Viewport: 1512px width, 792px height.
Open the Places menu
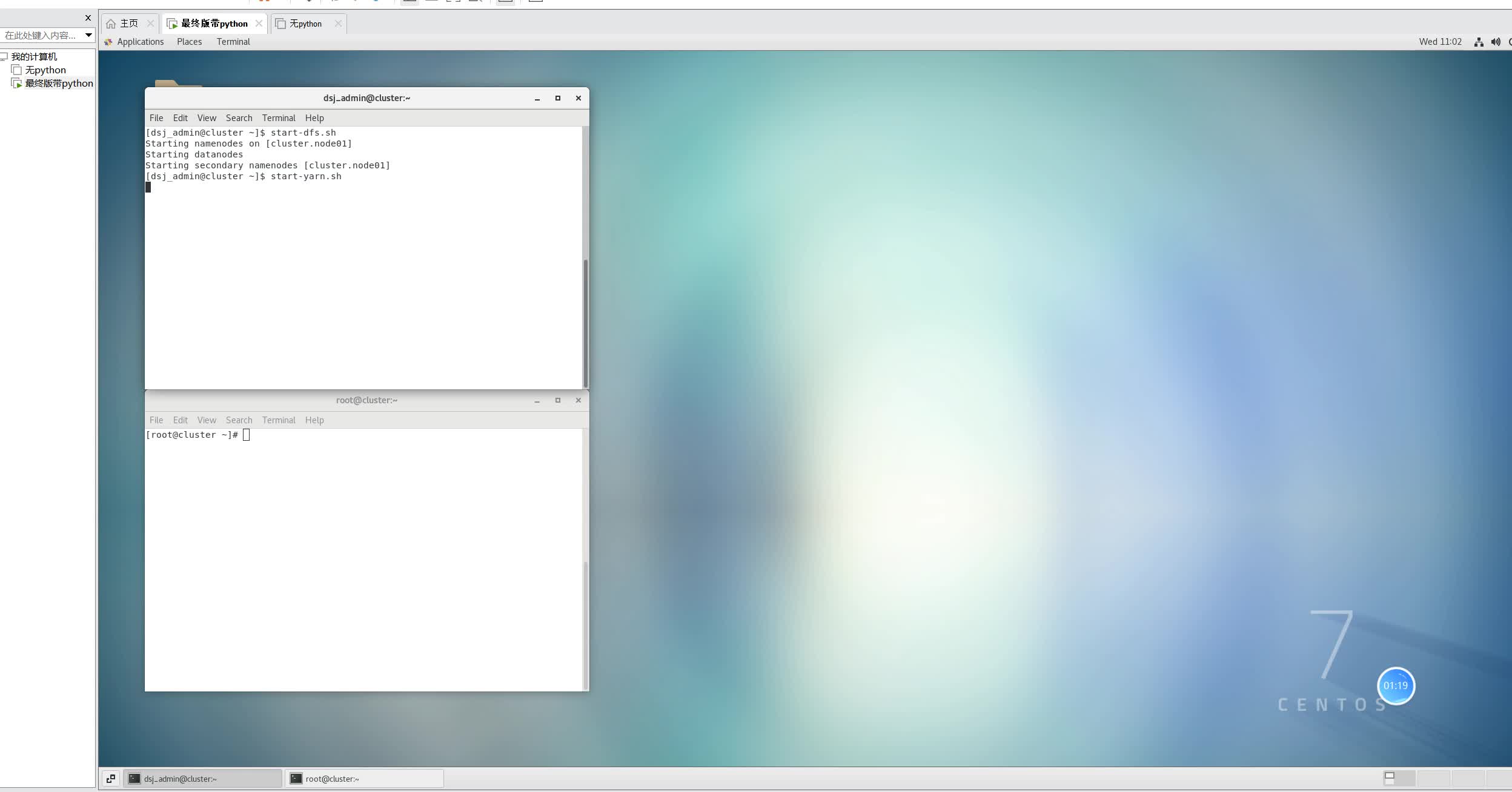point(189,42)
